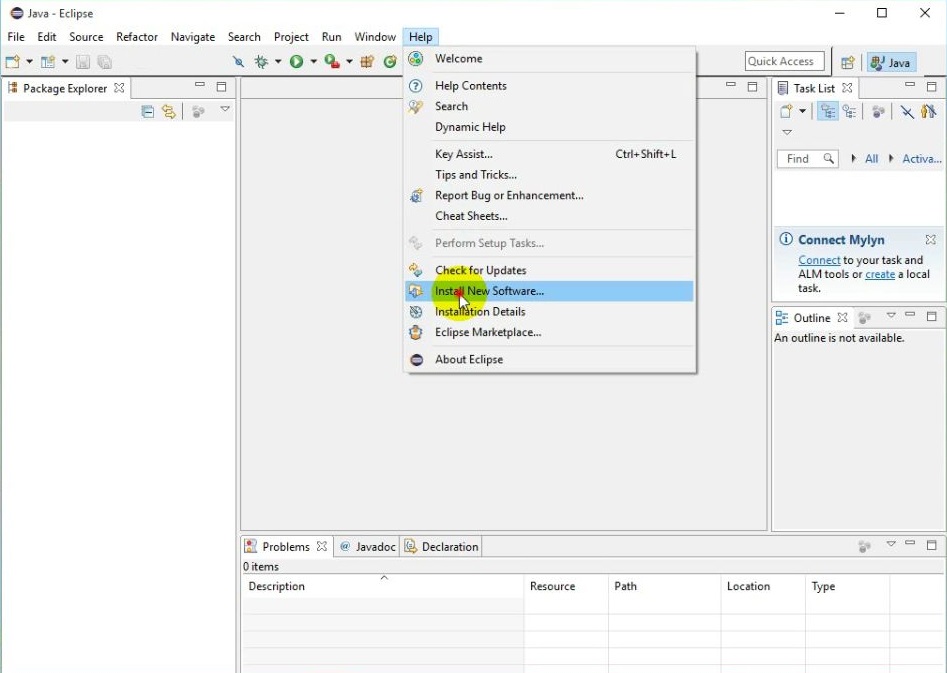Click the Find field in Task List

[x=807, y=159]
